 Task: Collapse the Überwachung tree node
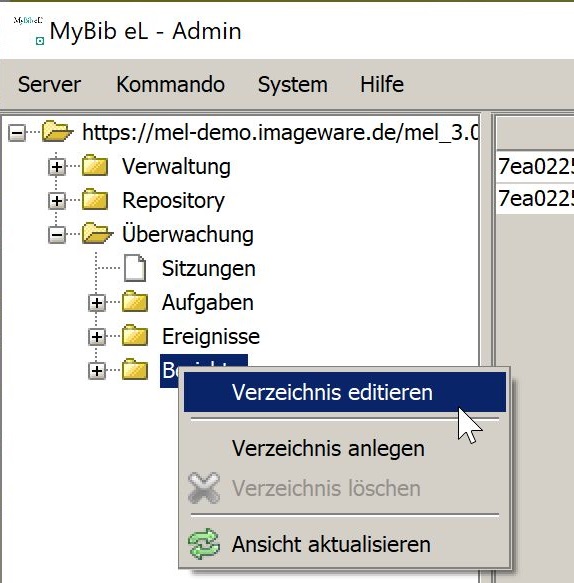pyautogui.click(x=57, y=235)
